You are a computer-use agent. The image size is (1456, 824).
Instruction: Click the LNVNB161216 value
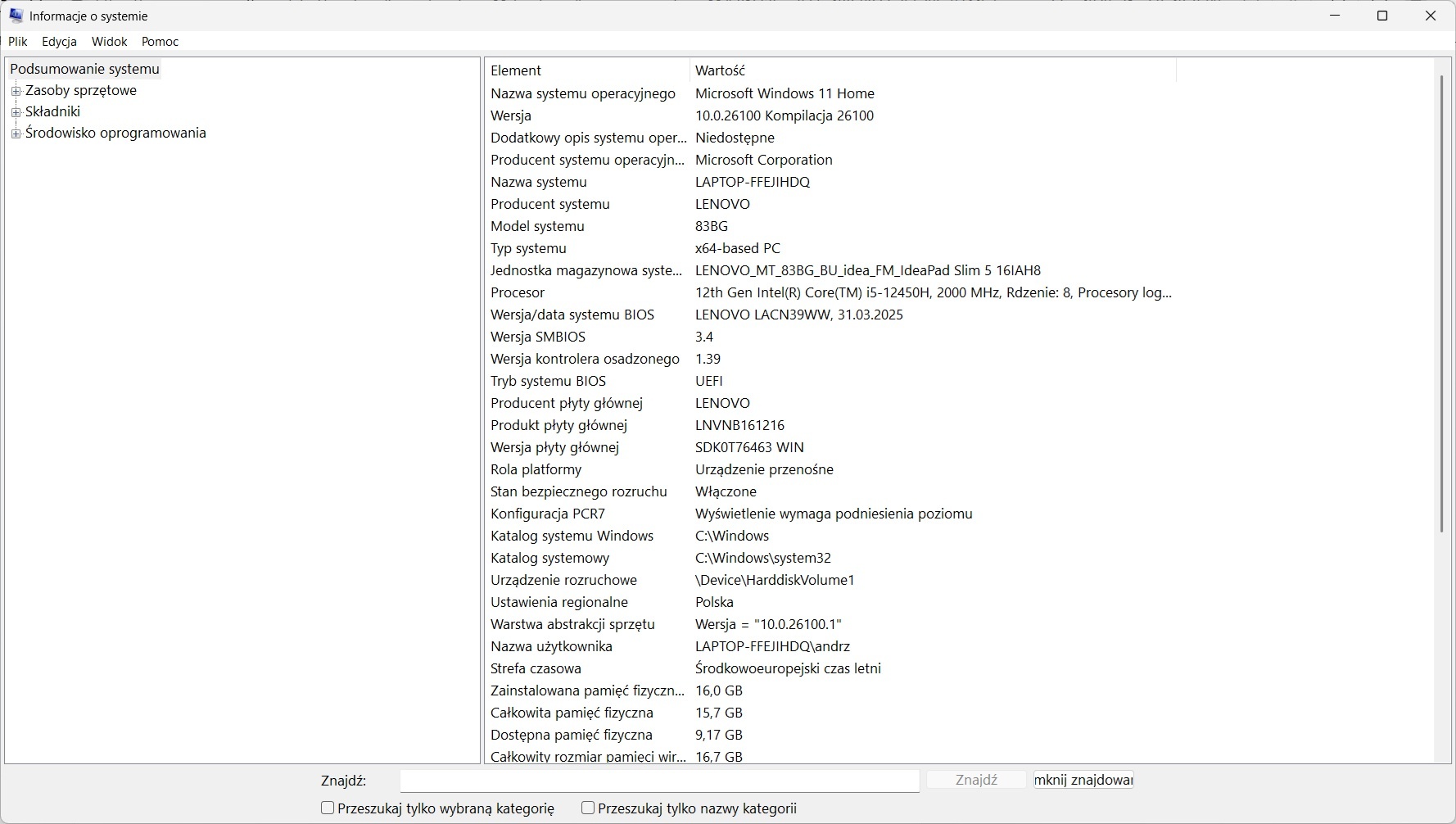740,425
